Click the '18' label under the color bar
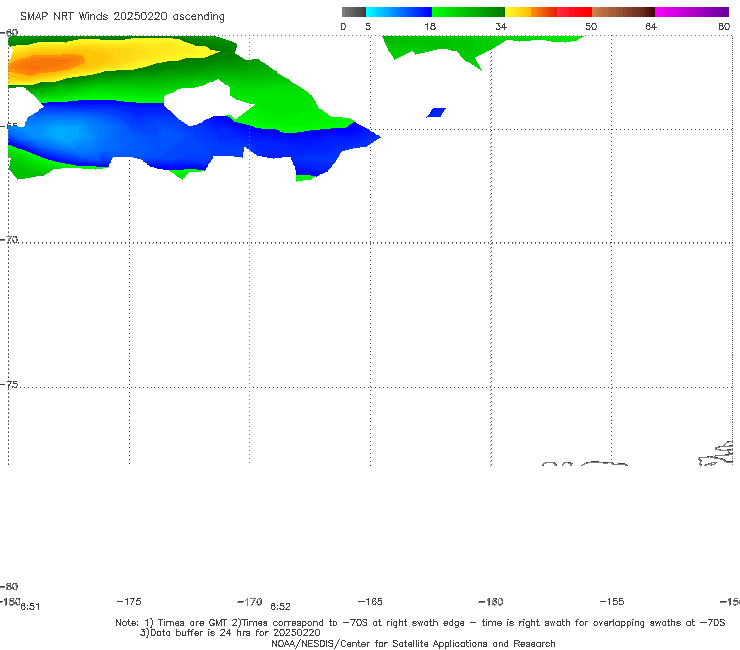This screenshot has height=650, width=740. 430,27
